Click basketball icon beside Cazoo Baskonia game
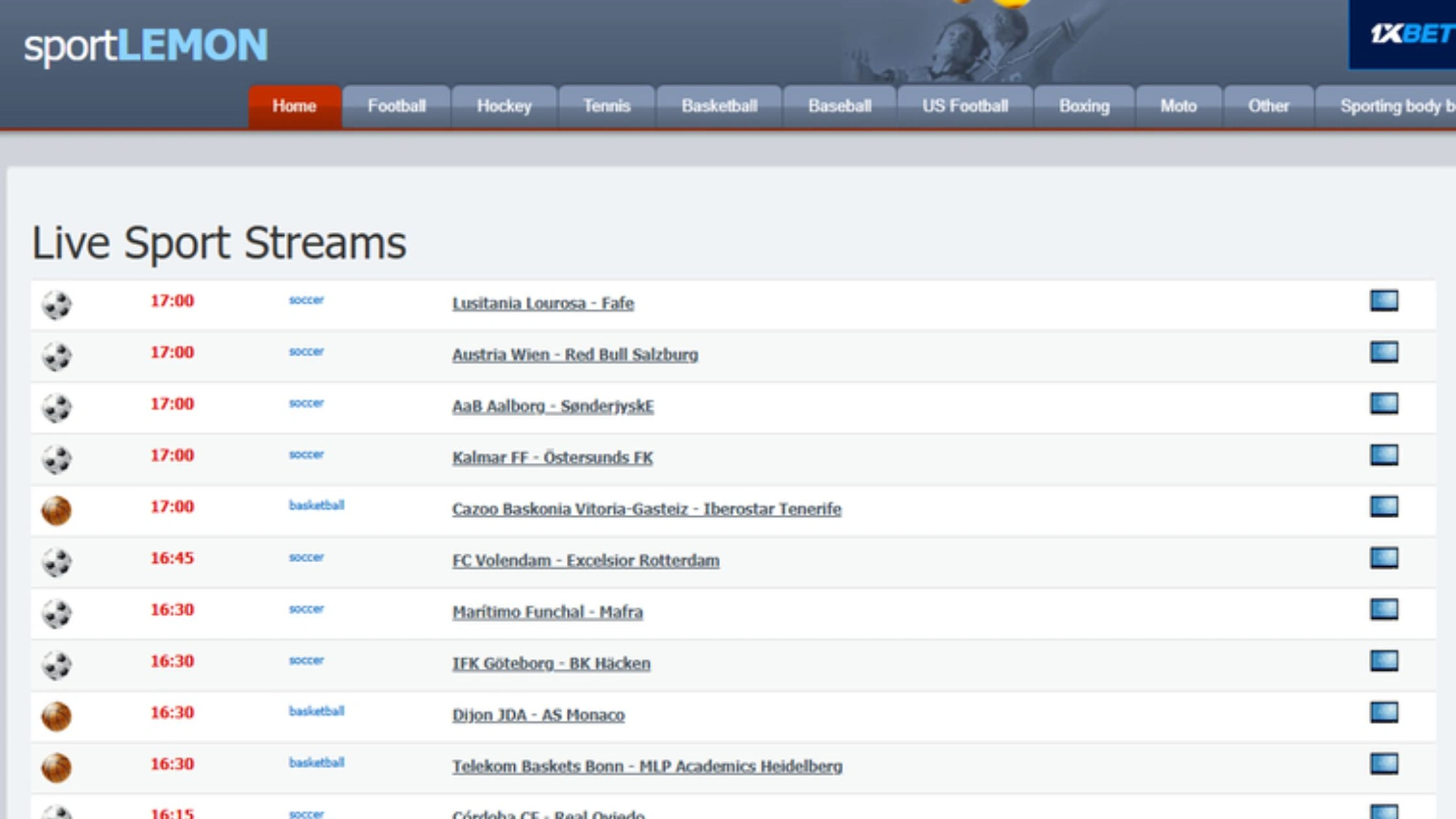Screen dimensions: 1456x819 pos(57,510)
